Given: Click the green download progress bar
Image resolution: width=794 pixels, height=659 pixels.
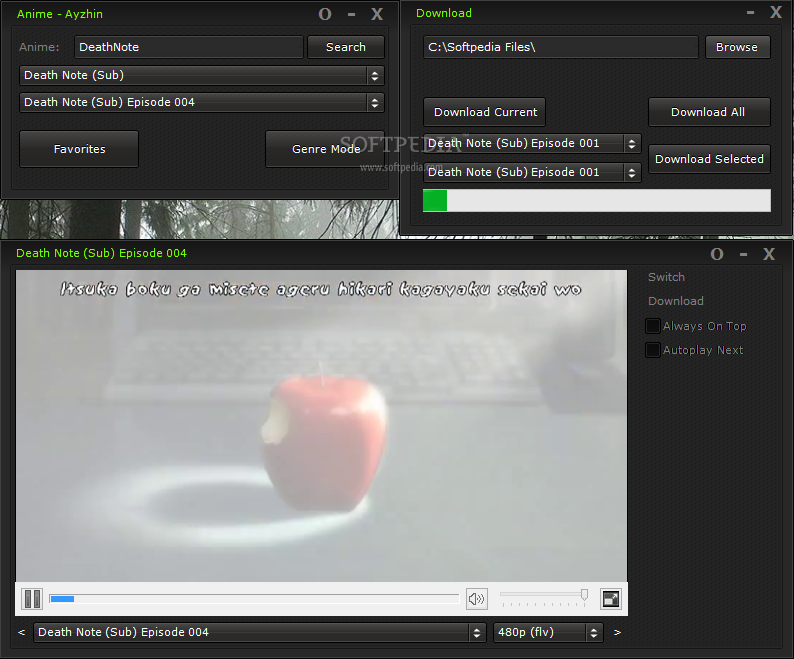Looking at the screenshot, I should coord(597,201).
